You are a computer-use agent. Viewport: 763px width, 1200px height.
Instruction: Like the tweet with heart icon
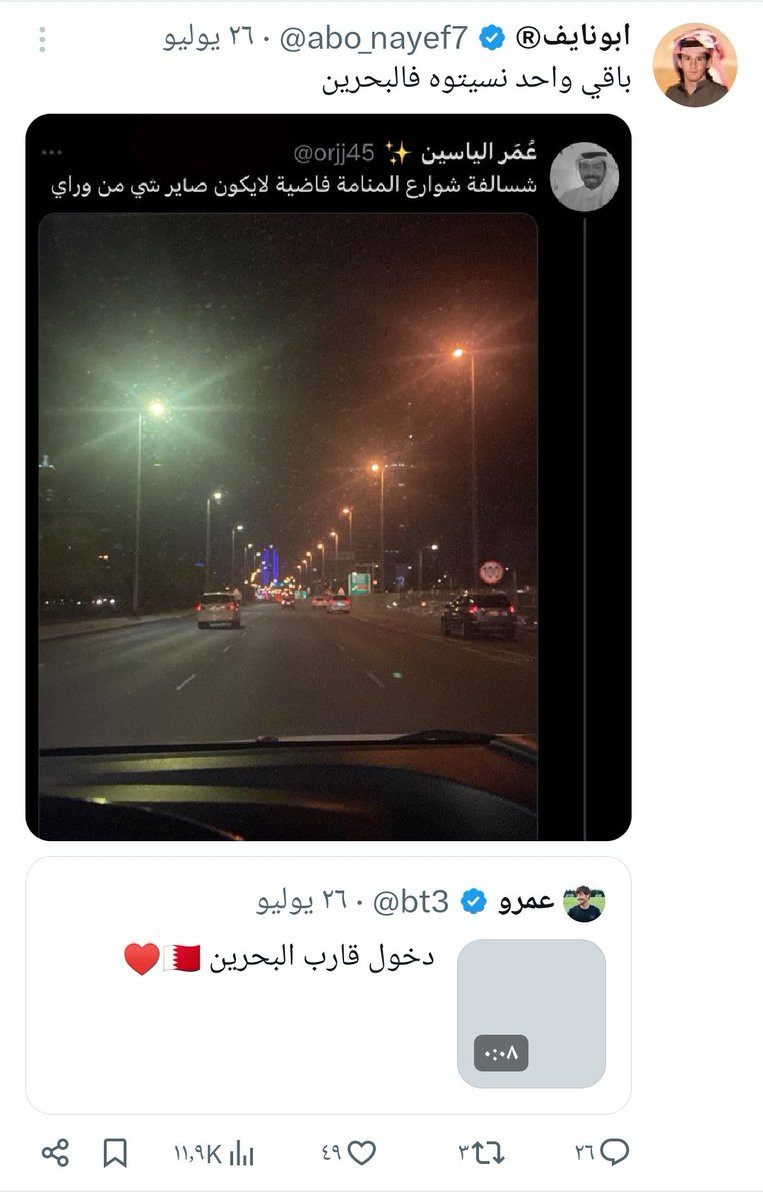pyautogui.click(x=349, y=1153)
